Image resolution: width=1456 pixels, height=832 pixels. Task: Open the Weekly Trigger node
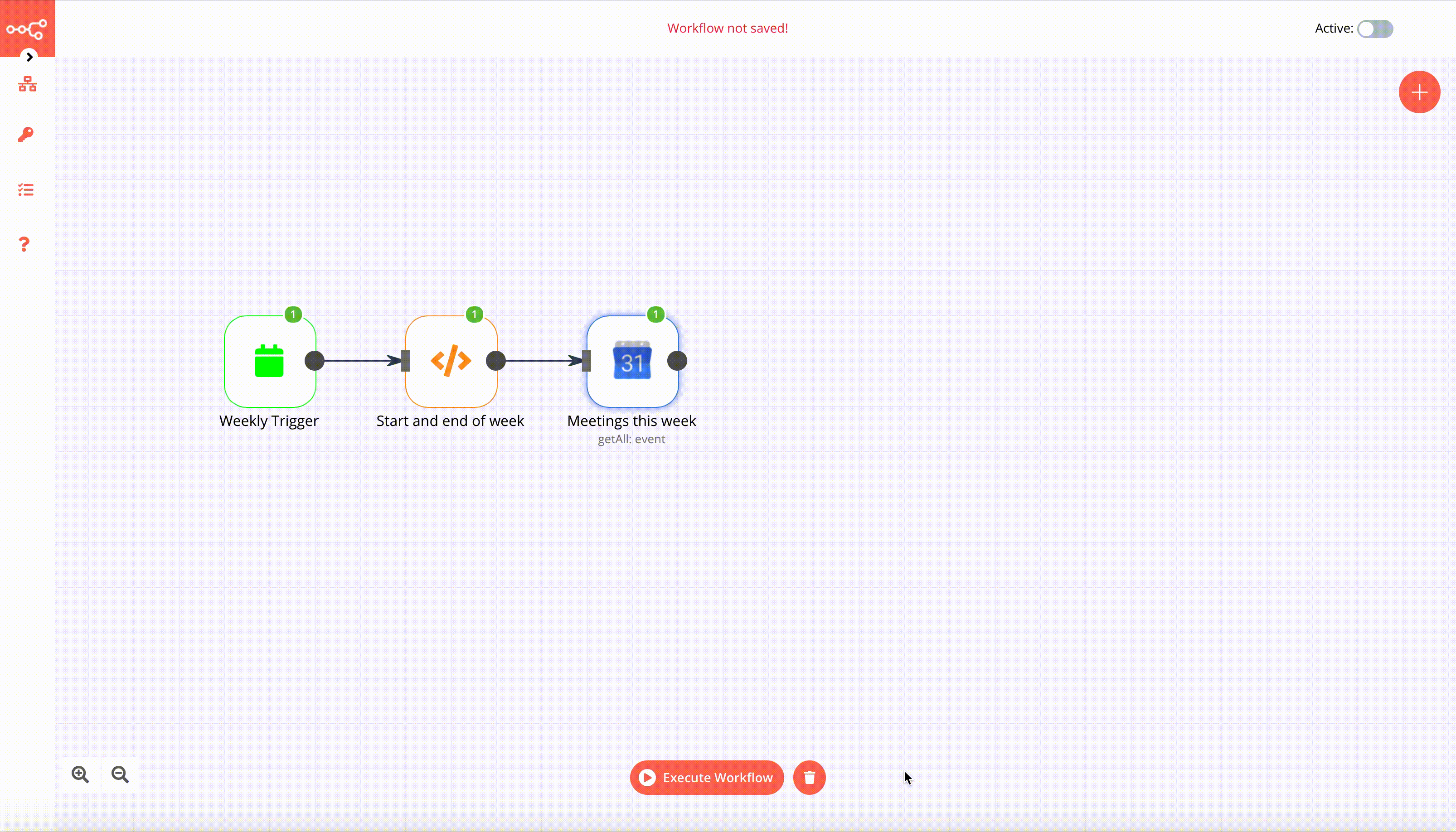click(x=269, y=361)
